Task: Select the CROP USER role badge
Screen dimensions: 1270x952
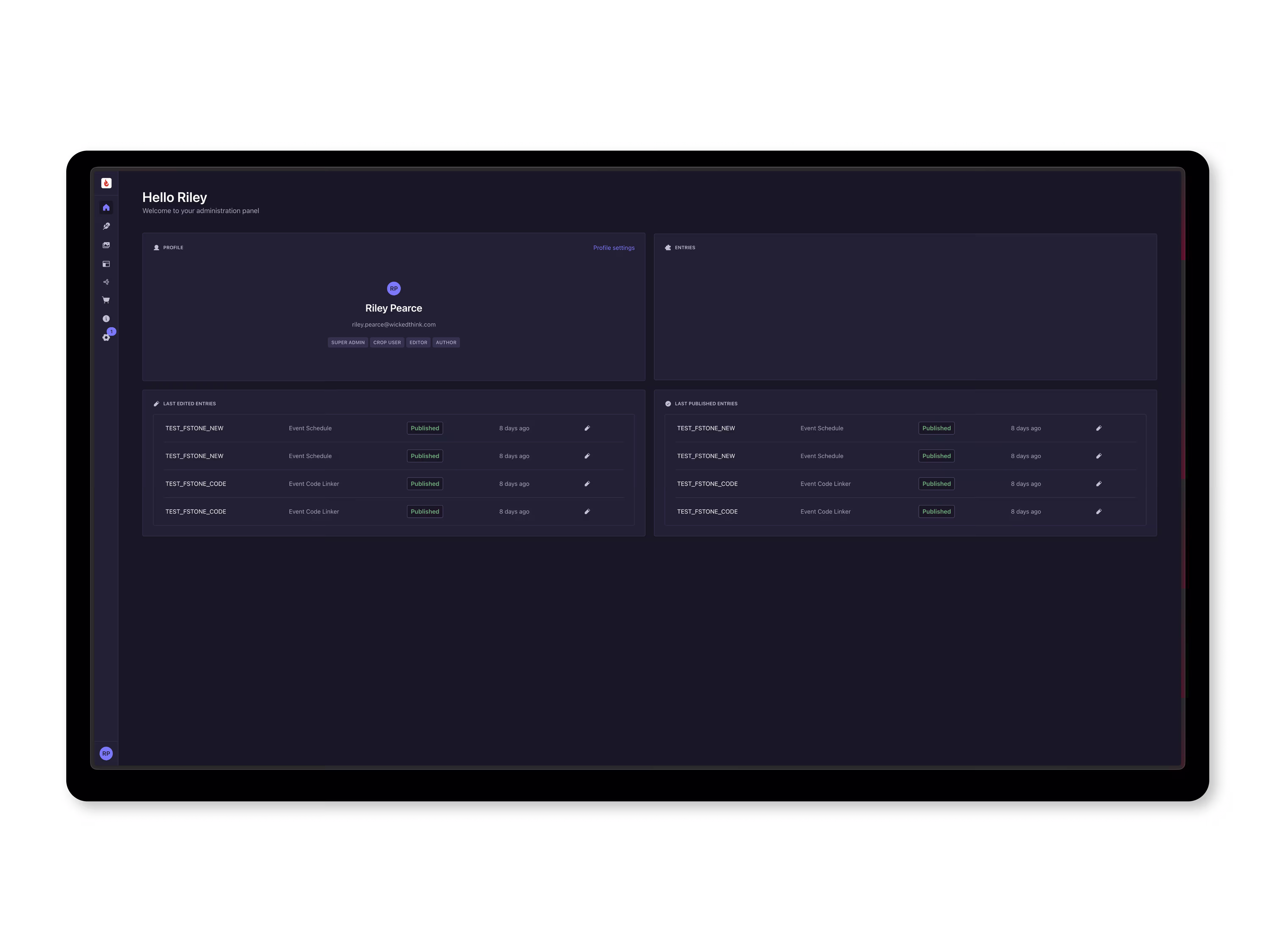Action: tap(387, 343)
